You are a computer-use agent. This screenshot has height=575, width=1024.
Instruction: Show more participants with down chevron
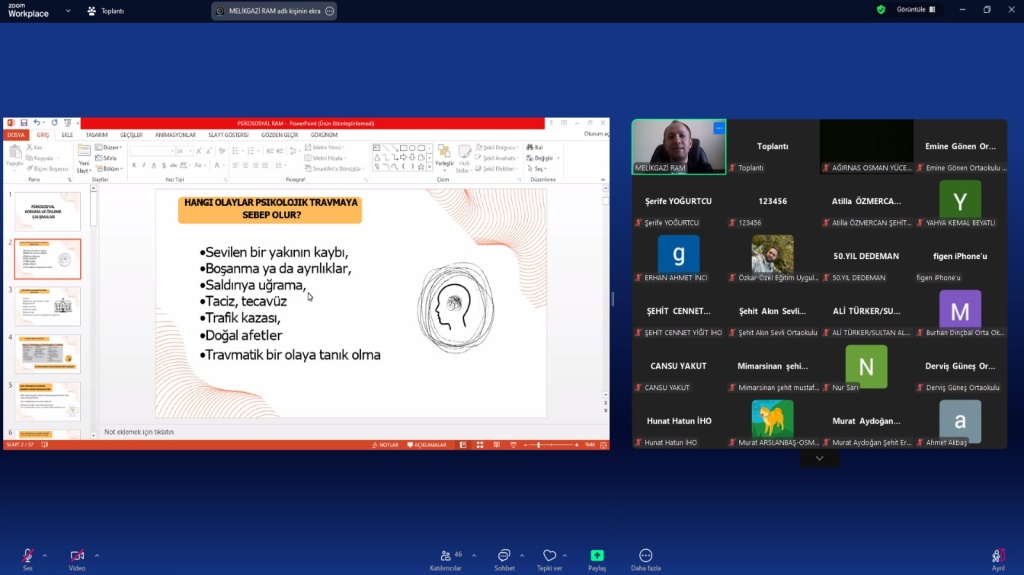point(820,458)
